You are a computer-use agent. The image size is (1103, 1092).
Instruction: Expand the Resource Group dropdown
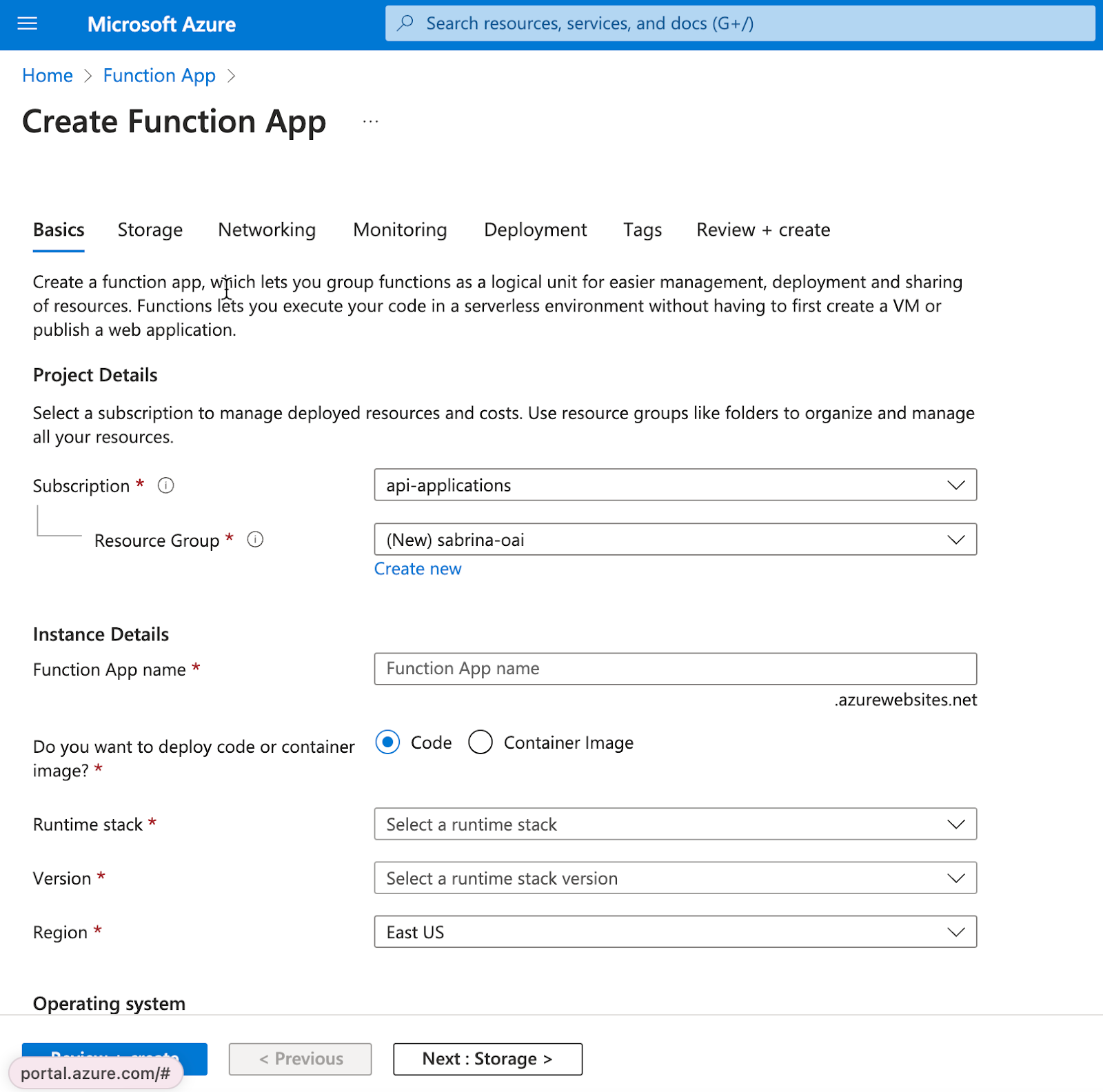(x=675, y=540)
